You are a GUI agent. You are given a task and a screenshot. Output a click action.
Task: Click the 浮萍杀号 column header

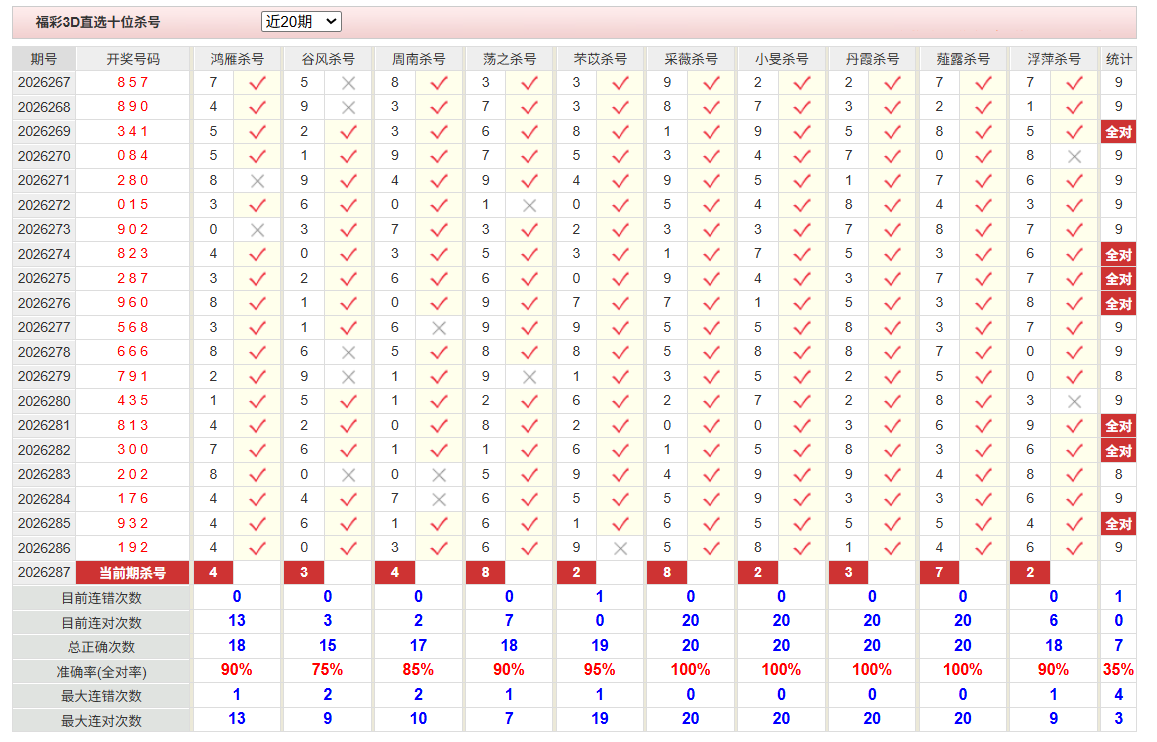(x=1054, y=59)
